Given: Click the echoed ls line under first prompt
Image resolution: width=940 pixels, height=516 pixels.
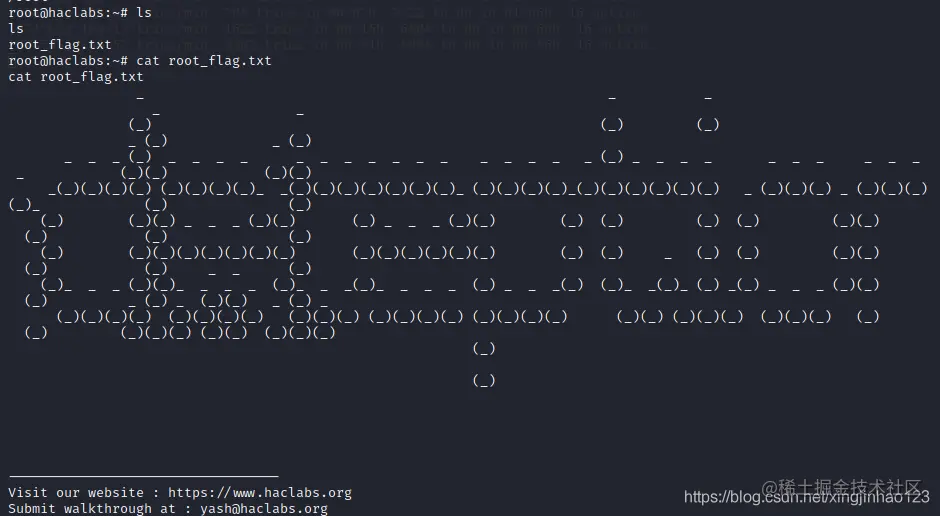Looking at the screenshot, I should pos(16,29).
